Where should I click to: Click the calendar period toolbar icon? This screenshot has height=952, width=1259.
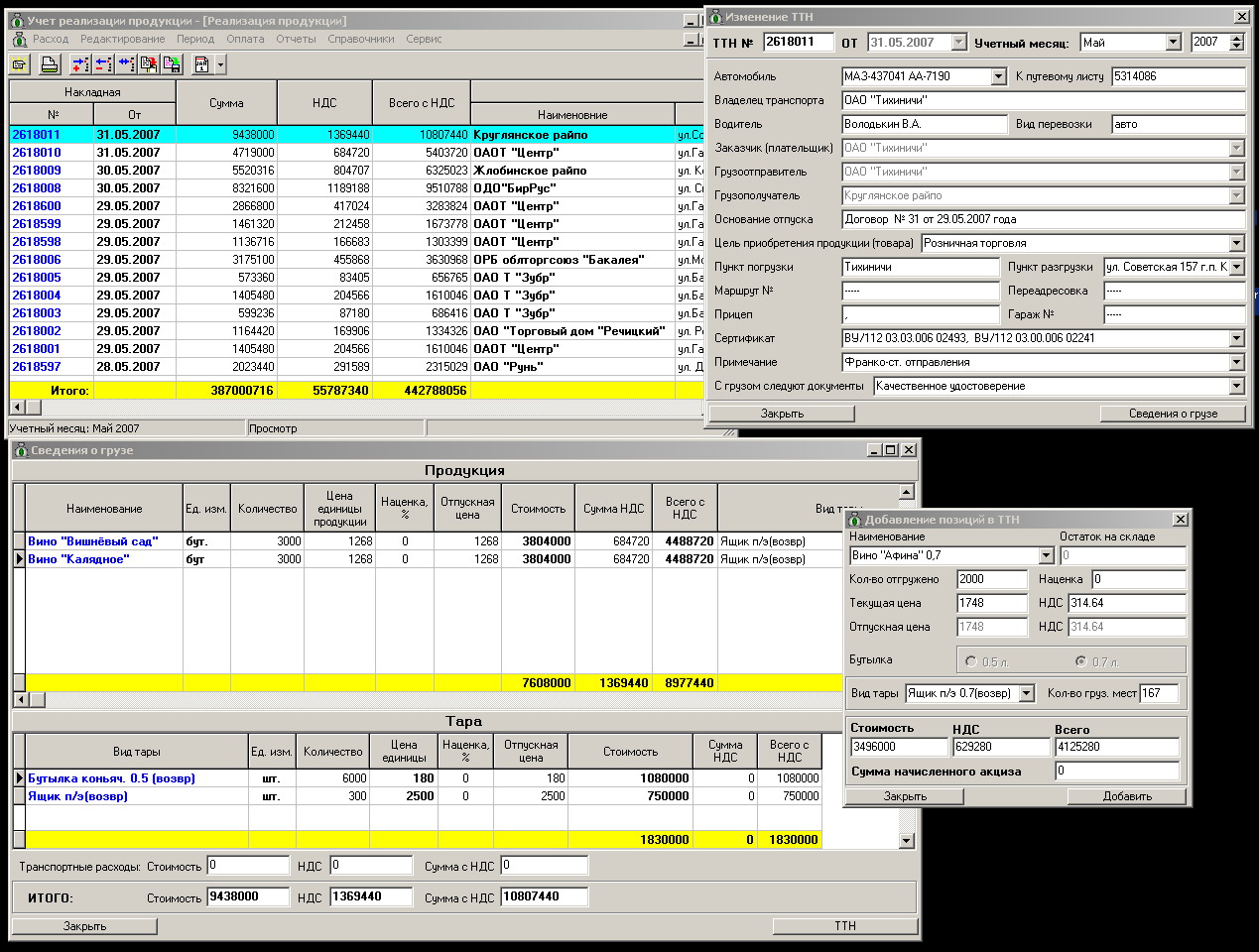point(201,65)
